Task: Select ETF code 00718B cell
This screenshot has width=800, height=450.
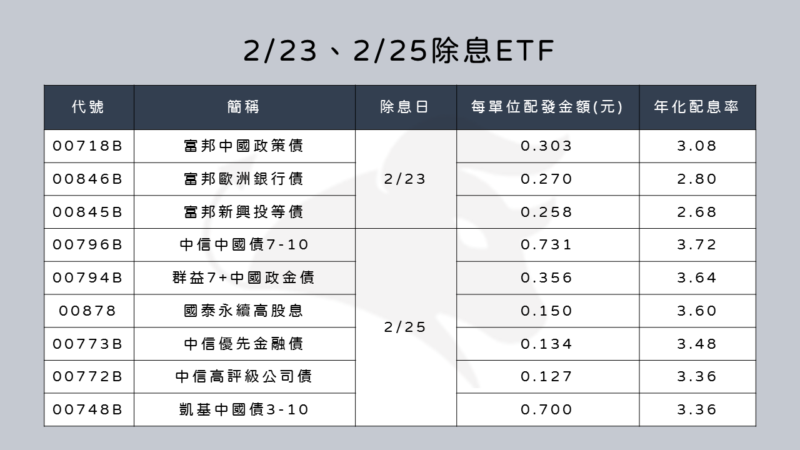Action: point(89,146)
